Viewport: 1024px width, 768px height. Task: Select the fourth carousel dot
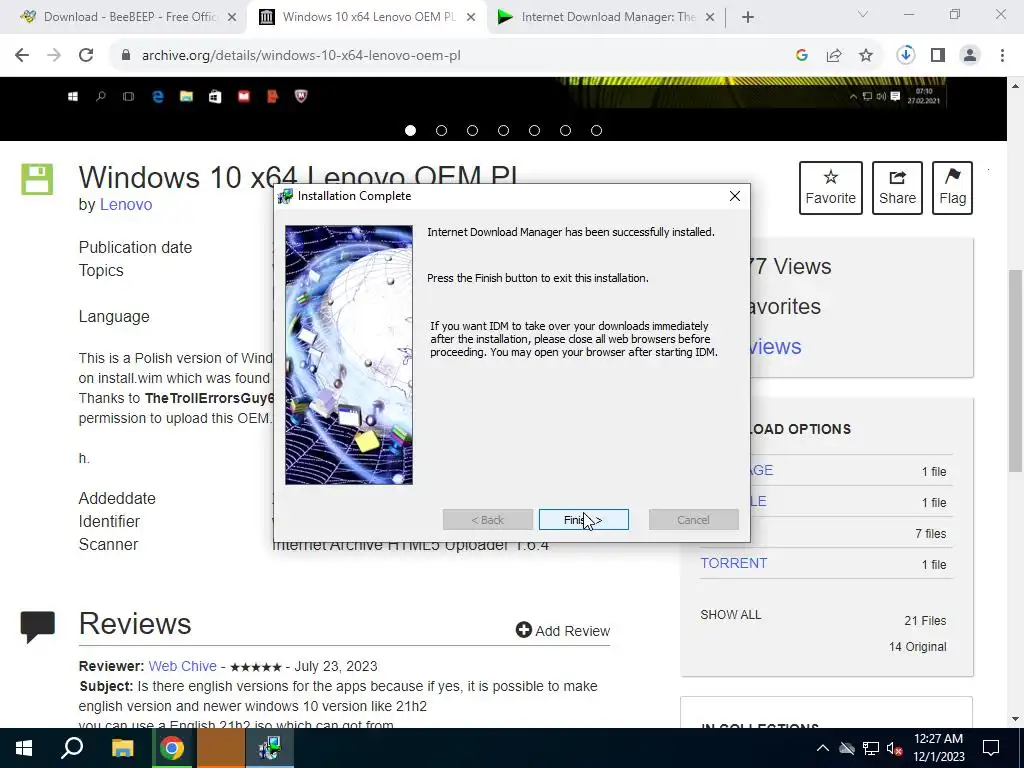coord(503,131)
